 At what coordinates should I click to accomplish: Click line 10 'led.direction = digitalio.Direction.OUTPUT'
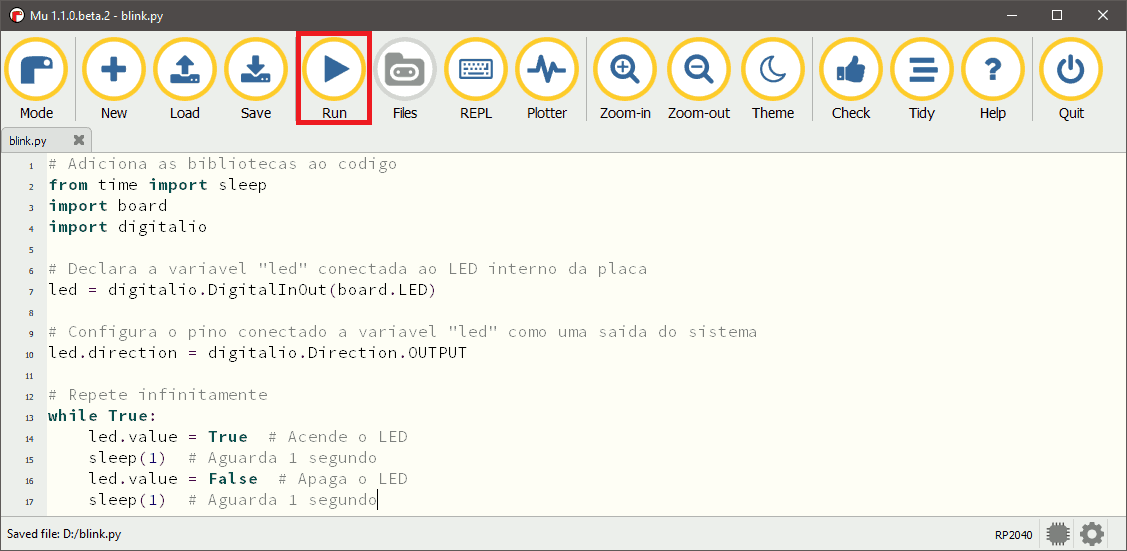pyautogui.click(x=257, y=353)
